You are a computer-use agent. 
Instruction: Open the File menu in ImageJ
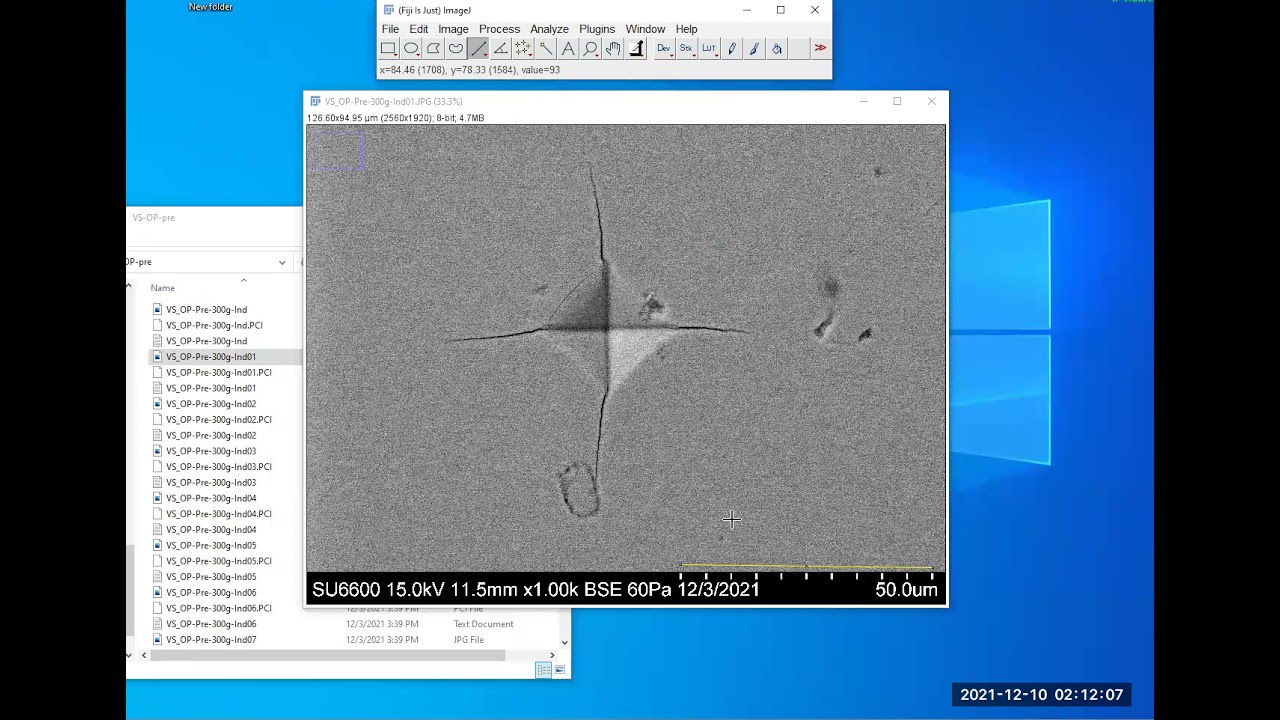390,29
